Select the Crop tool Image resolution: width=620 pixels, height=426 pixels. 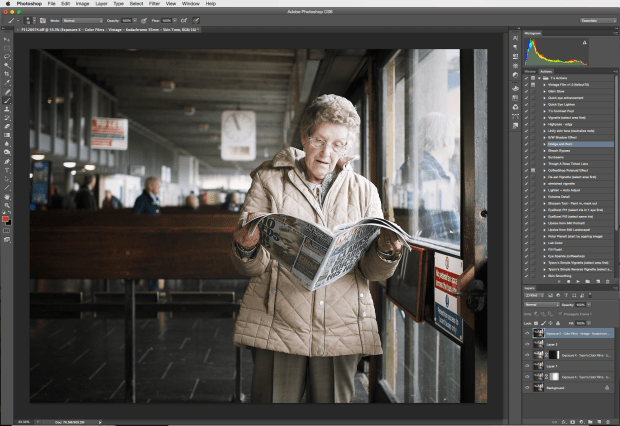coord(7,74)
